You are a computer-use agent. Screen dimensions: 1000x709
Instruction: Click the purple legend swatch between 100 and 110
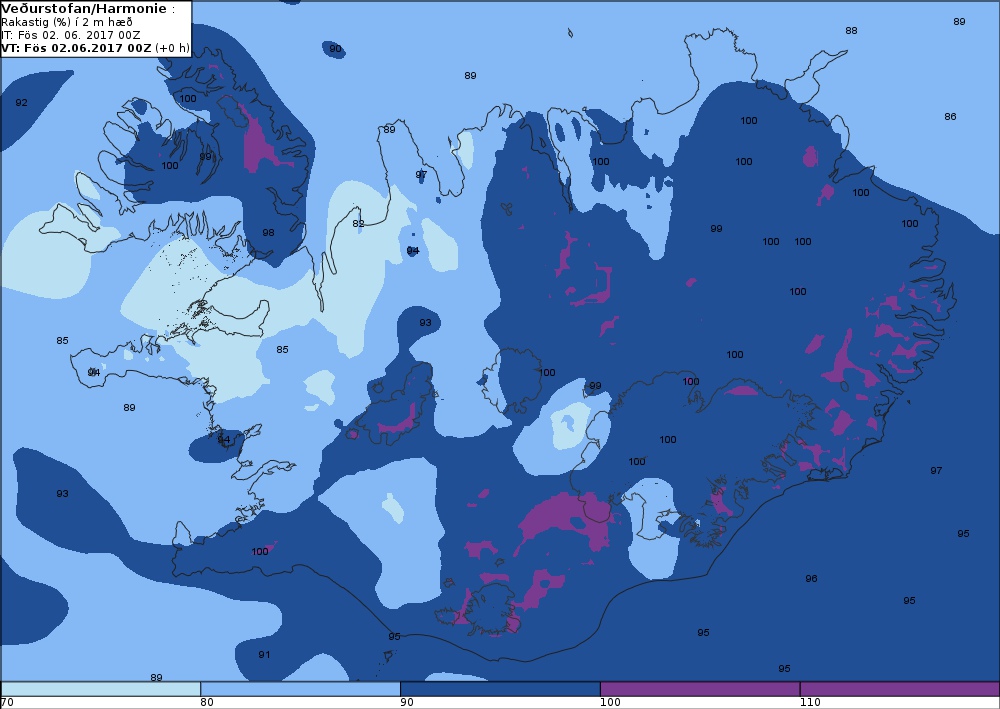[700, 689]
